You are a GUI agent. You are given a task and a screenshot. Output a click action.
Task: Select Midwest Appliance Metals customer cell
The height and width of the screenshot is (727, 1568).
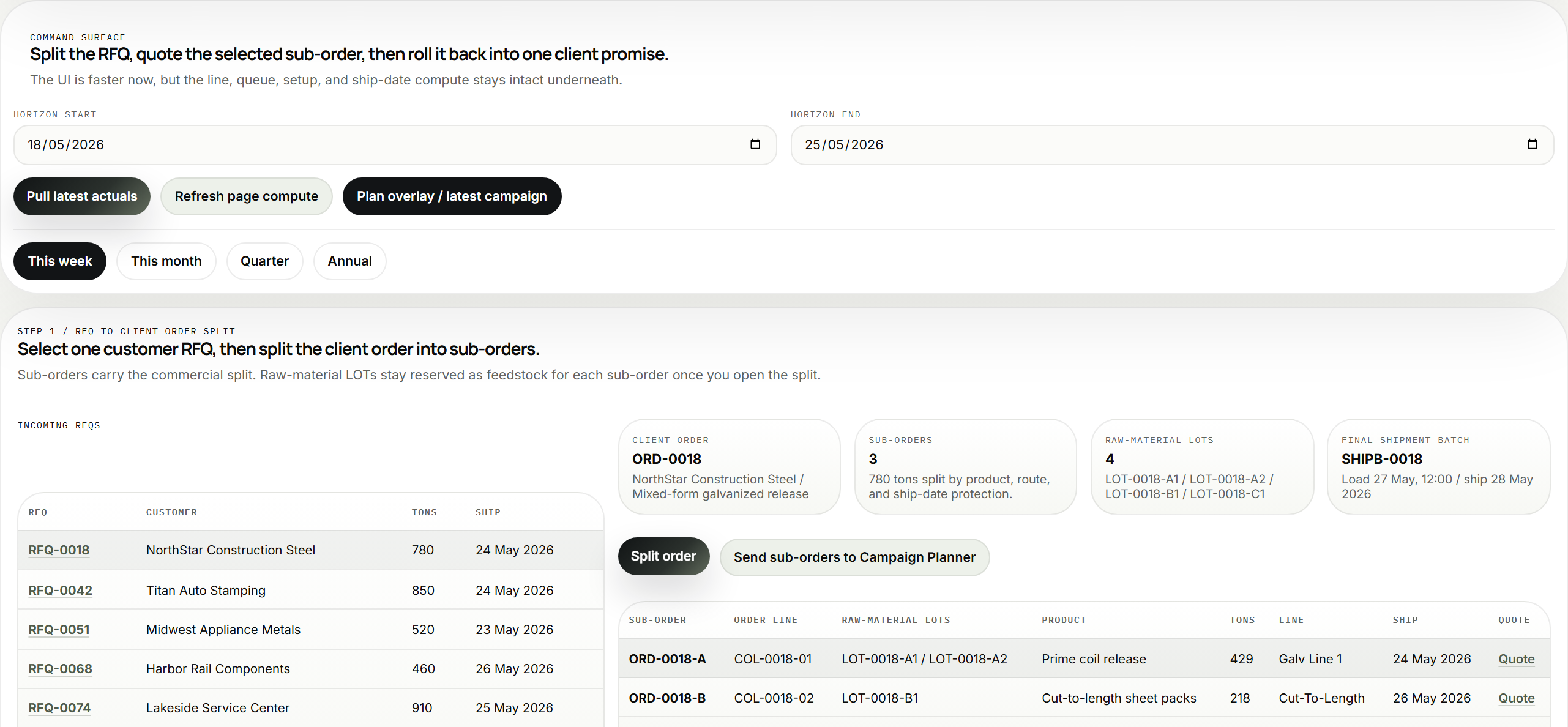click(x=223, y=630)
